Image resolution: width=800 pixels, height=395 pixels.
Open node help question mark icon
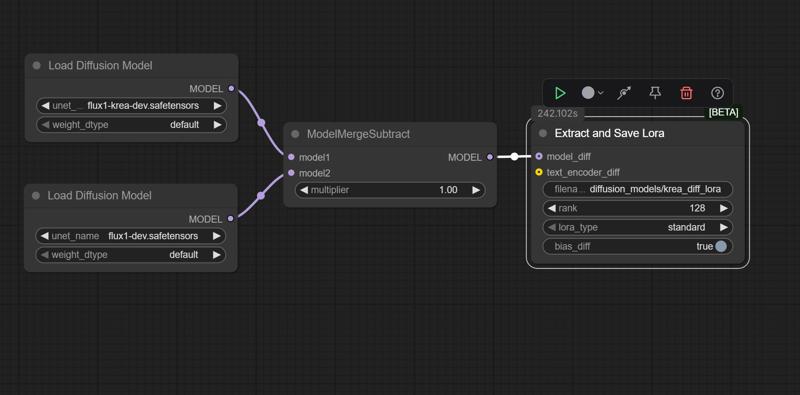(x=717, y=93)
